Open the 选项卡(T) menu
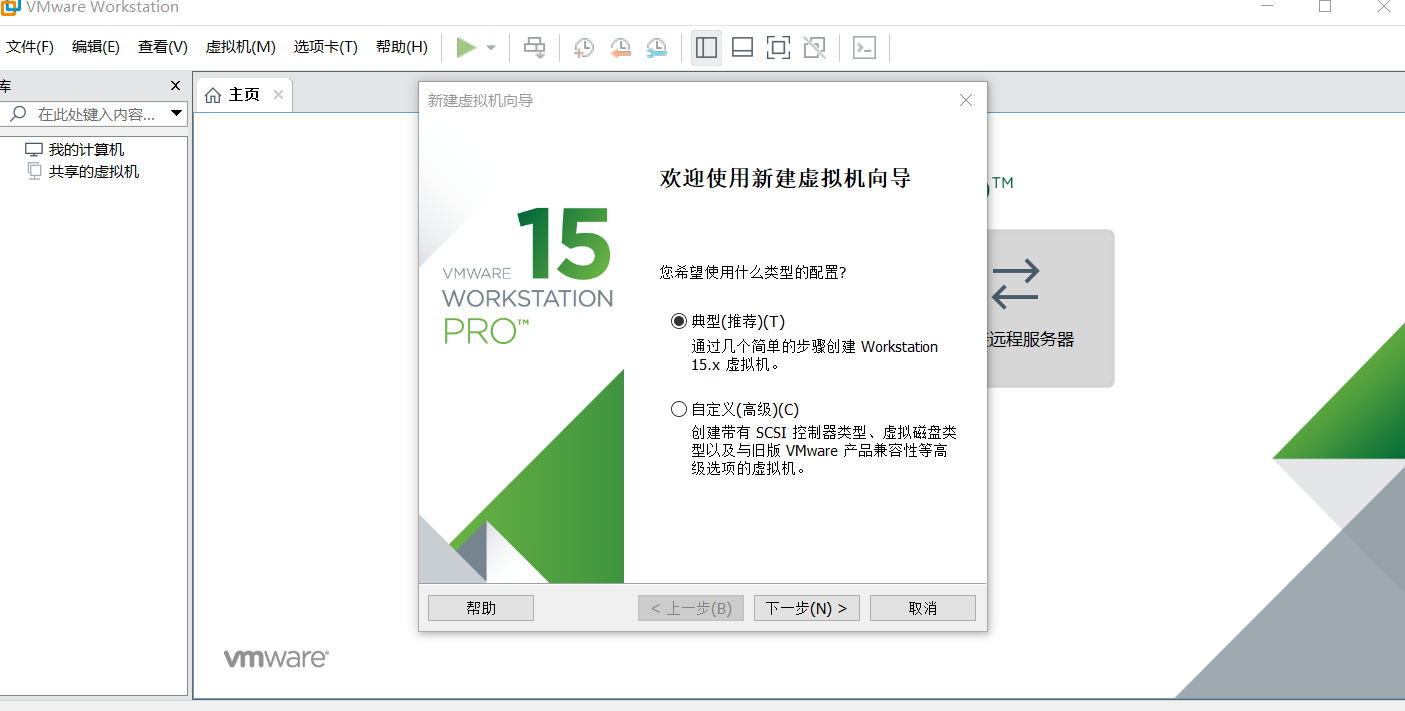The image size is (1405, 711). pos(326,47)
